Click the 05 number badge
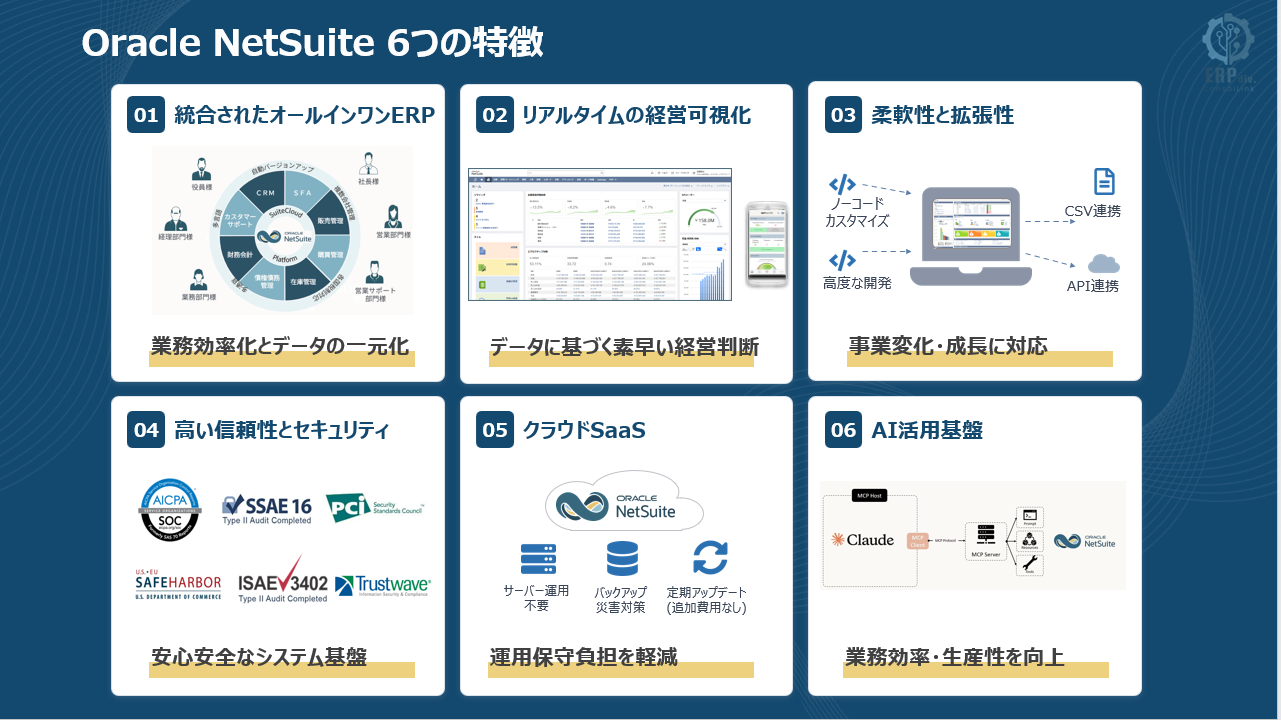This screenshot has height=720, width=1281. [x=495, y=430]
